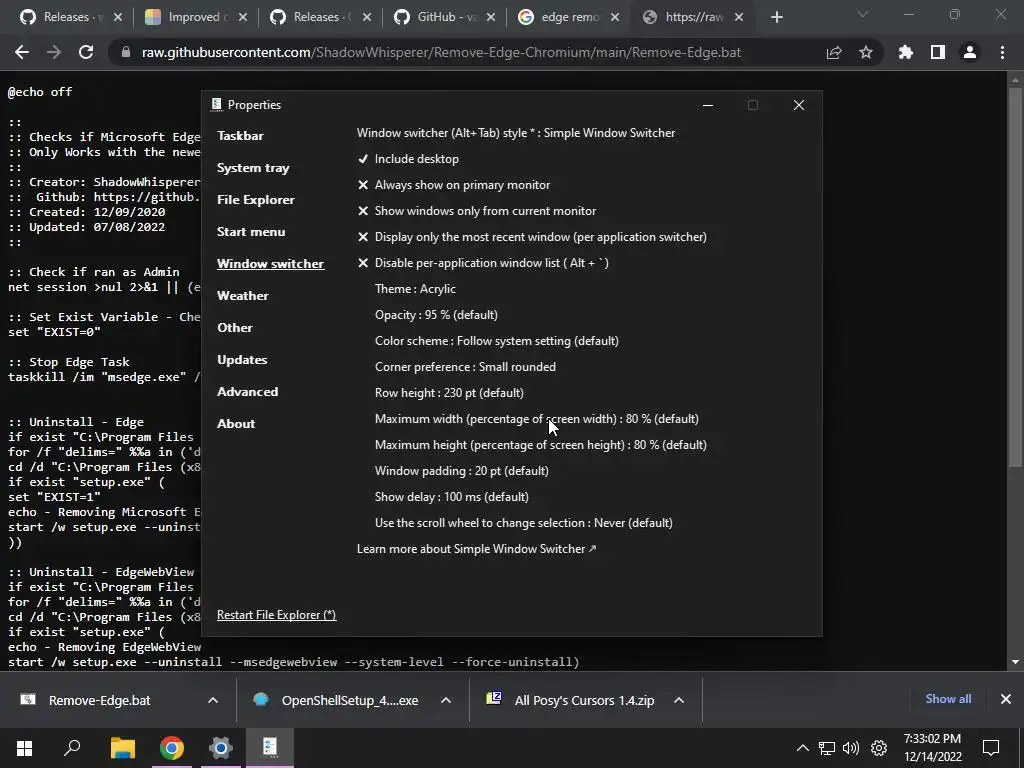Open the Chrome profile avatar
This screenshot has height=768, width=1024.
[x=970, y=52]
